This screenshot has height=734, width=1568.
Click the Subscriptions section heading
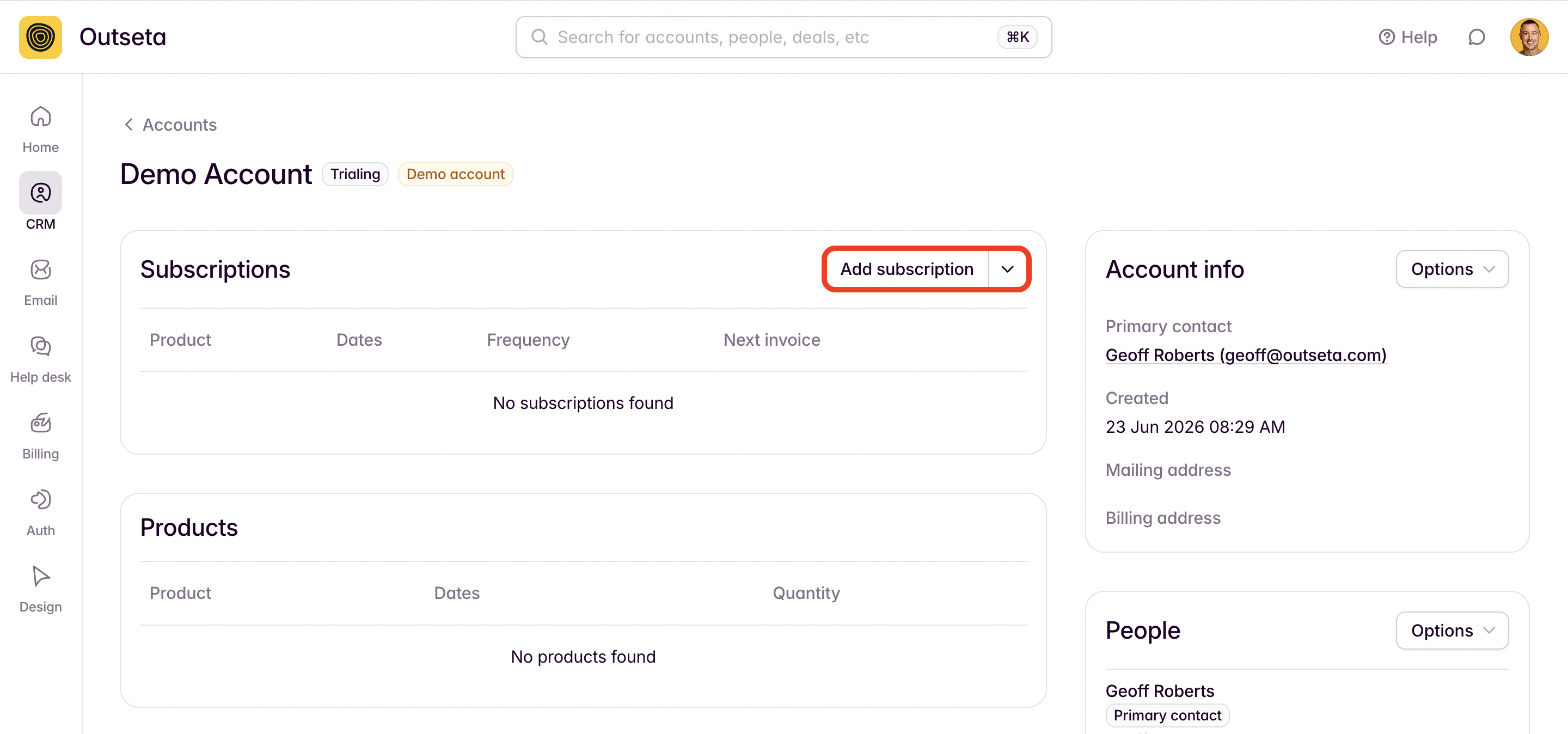coord(216,269)
